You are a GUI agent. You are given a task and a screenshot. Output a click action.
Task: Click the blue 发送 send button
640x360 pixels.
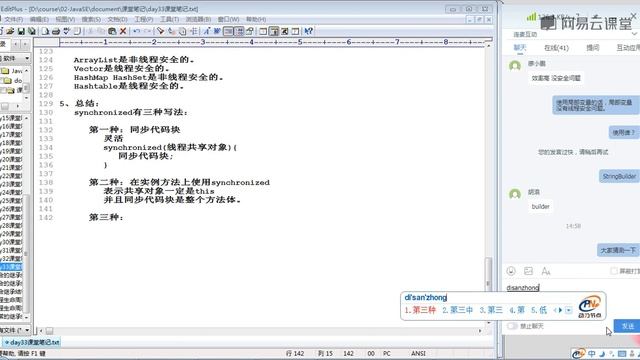(627, 326)
